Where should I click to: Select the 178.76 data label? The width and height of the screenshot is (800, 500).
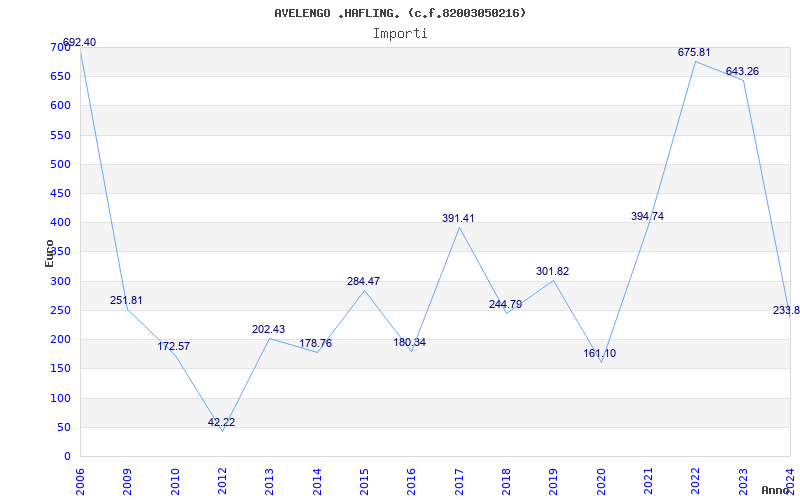tap(315, 343)
